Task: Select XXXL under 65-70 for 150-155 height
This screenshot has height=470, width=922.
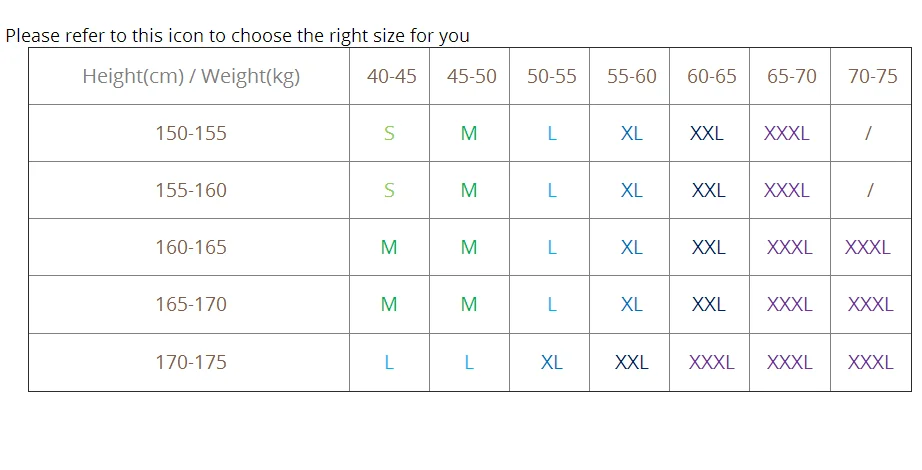Action: click(x=787, y=134)
